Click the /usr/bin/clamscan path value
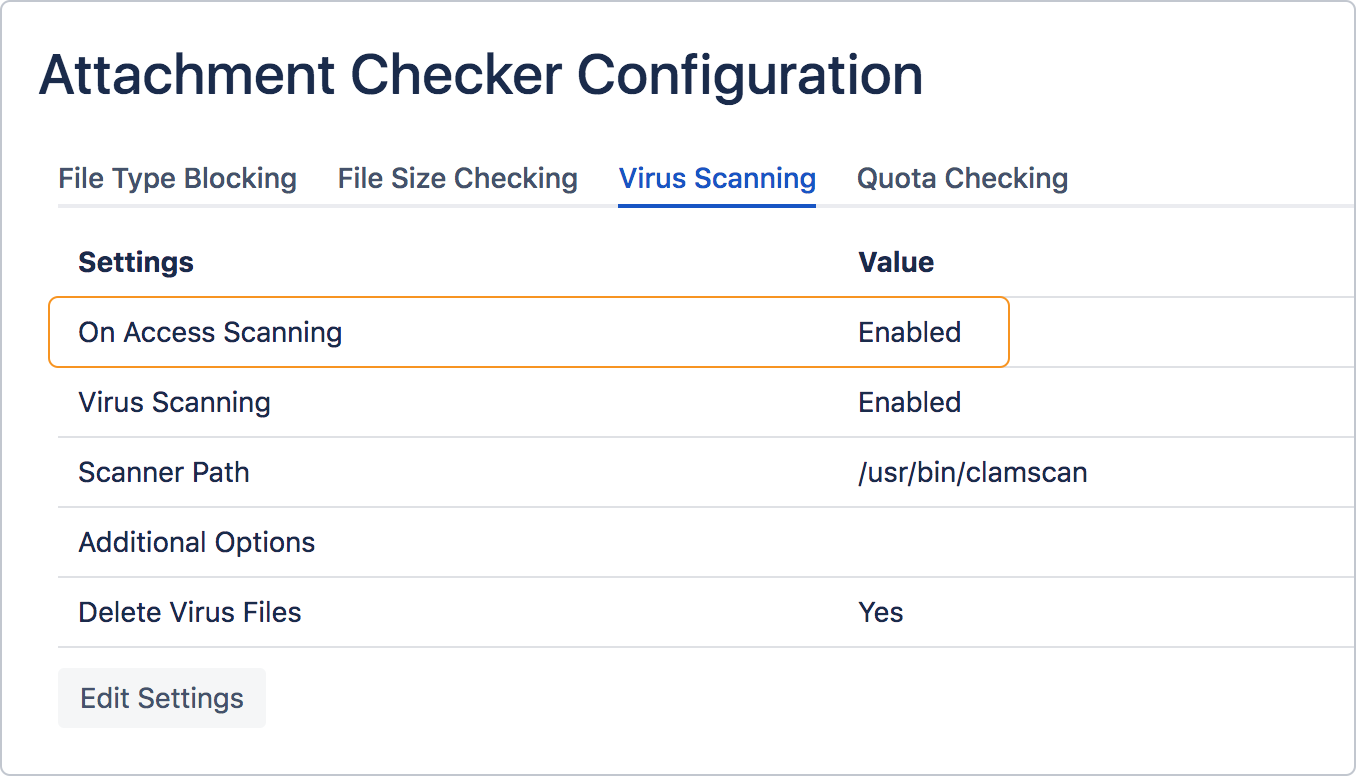Screen dimensions: 1356x776 pyautogui.click(x=972, y=472)
